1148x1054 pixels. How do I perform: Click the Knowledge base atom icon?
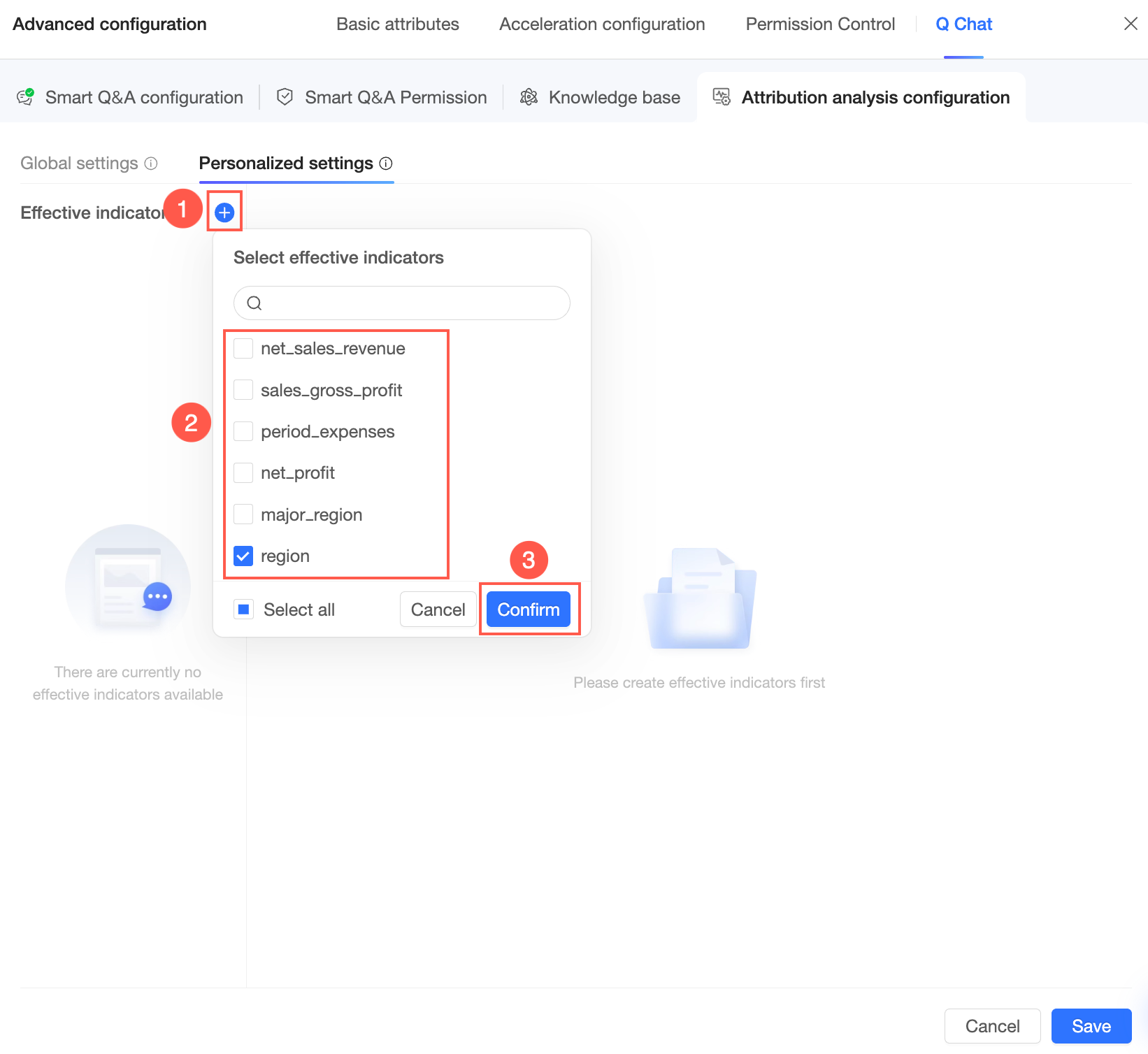click(529, 97)
